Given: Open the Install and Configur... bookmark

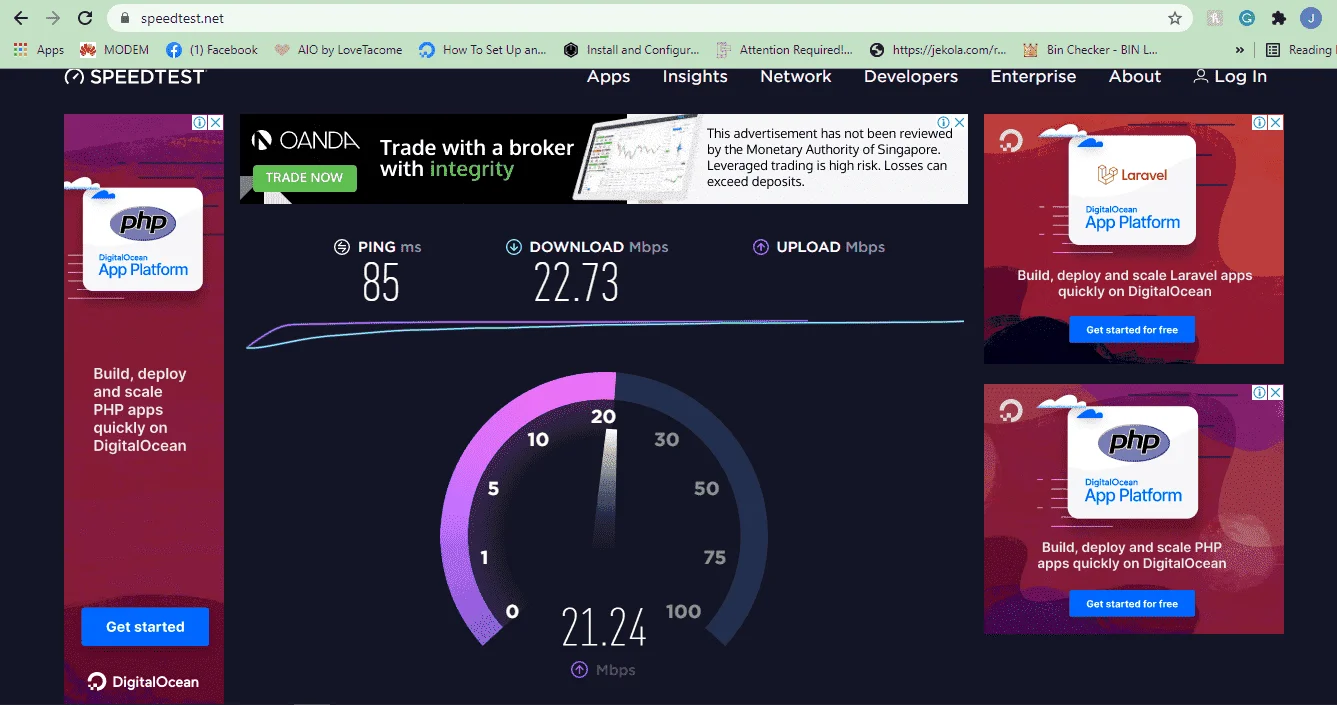Looking at the screenshot, I should [631, 50].
